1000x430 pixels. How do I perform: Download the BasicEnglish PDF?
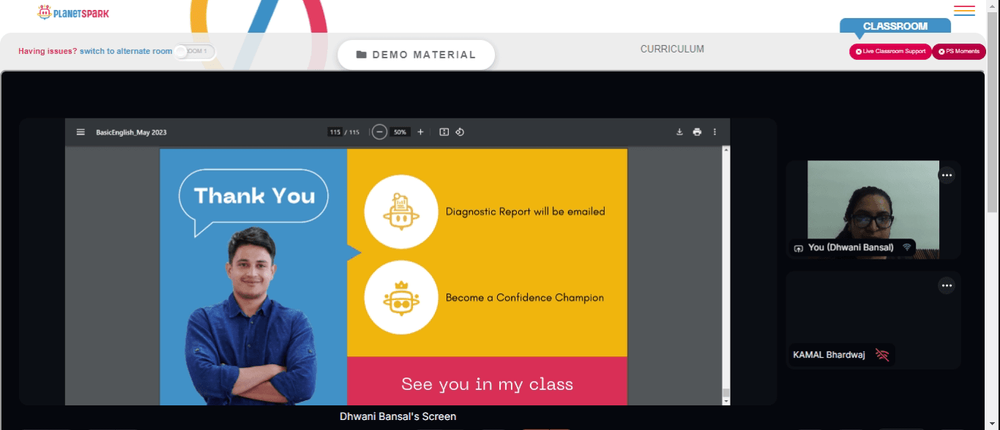[679, 132]
